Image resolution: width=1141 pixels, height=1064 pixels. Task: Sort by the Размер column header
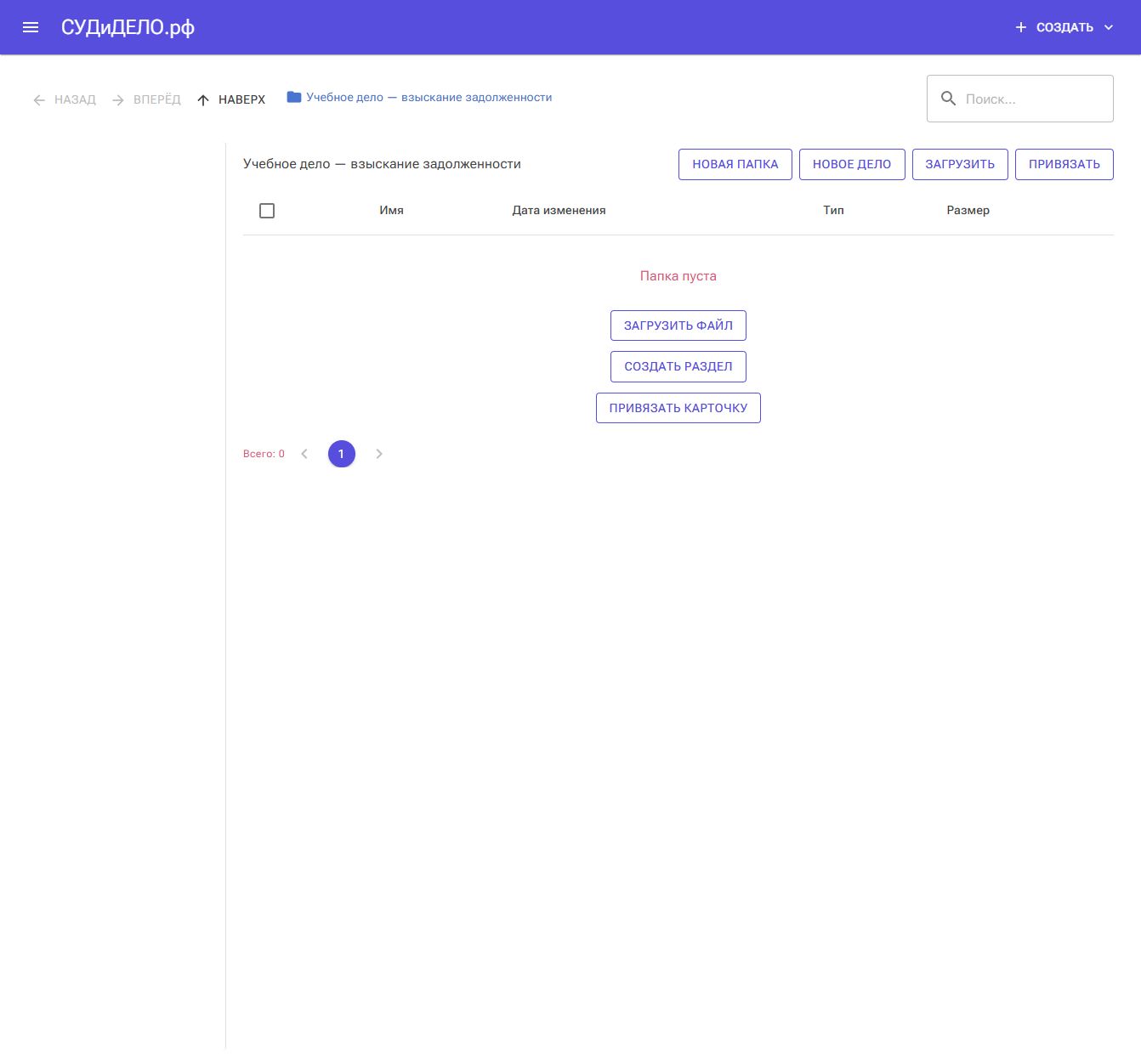968,211
